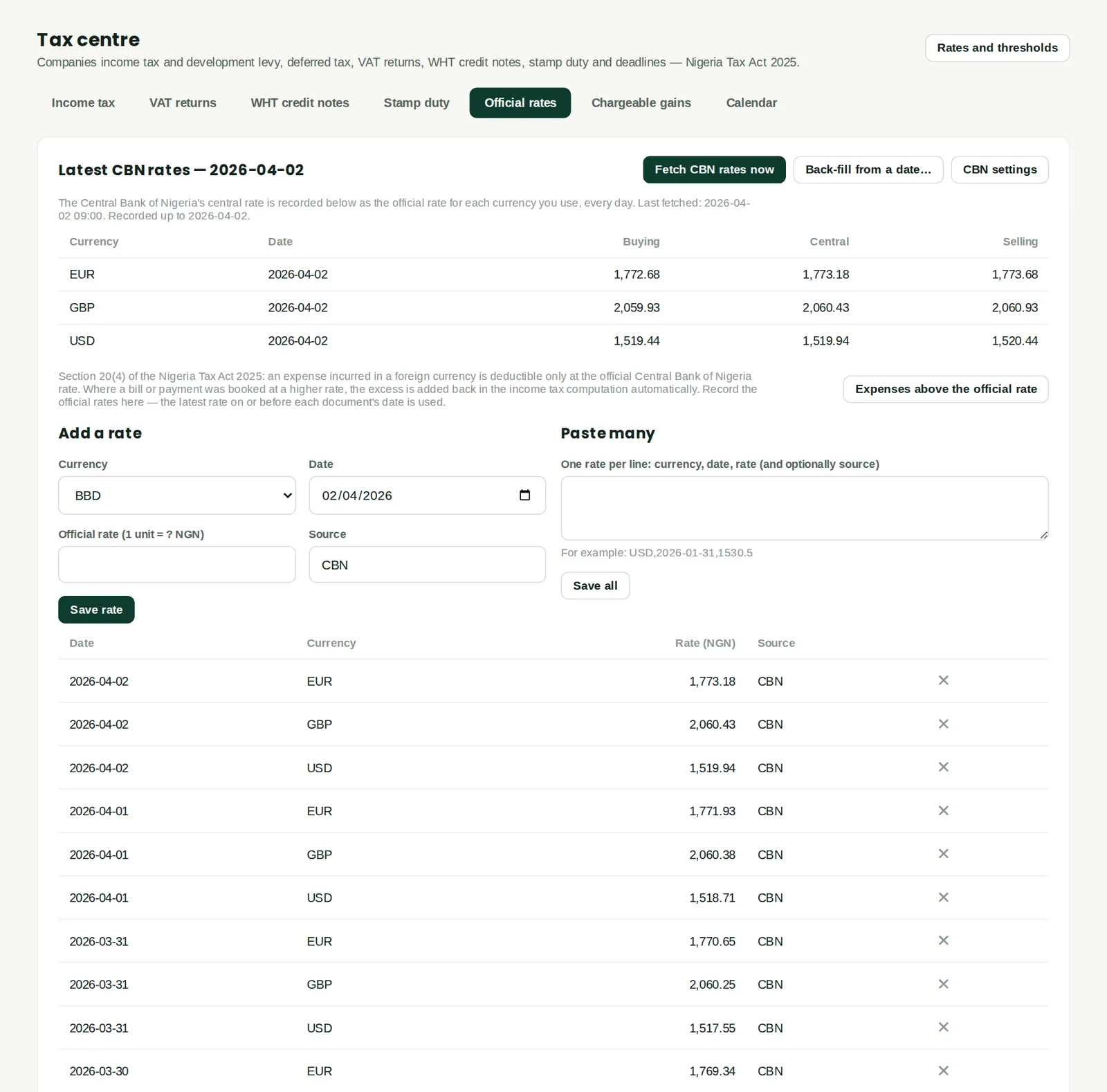Click Fetch CBN rates now
Viewport: 1107px width, 1092px height.
tap(715, 170)
